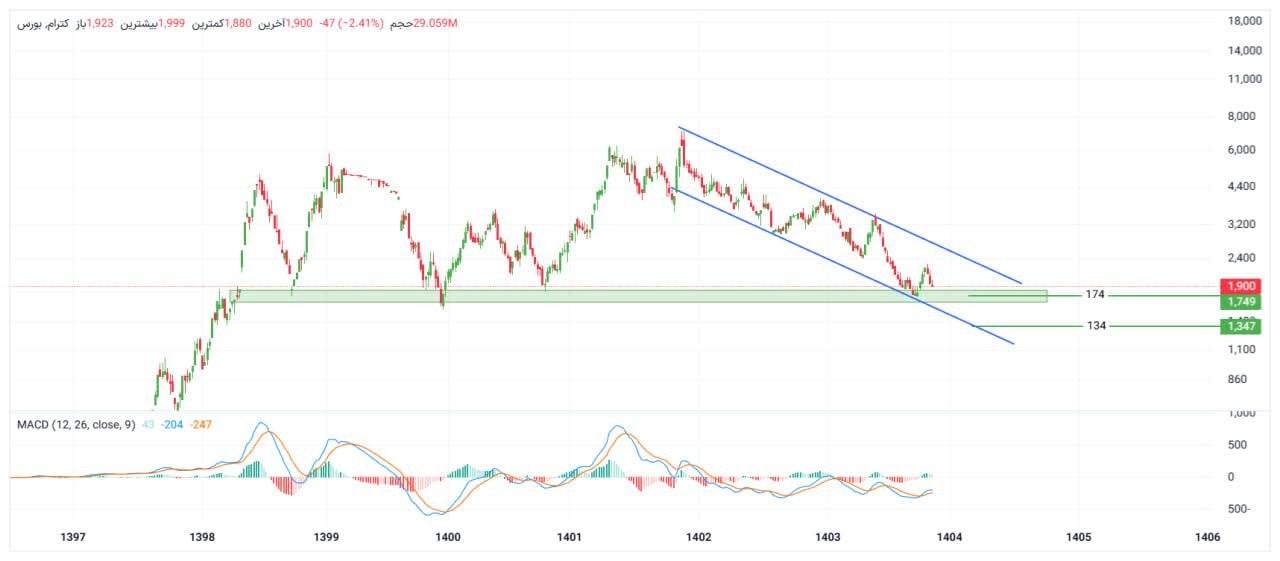1280x561 pixels.
Task: Select the horizontal line labeled 174
Action: 1160,295
